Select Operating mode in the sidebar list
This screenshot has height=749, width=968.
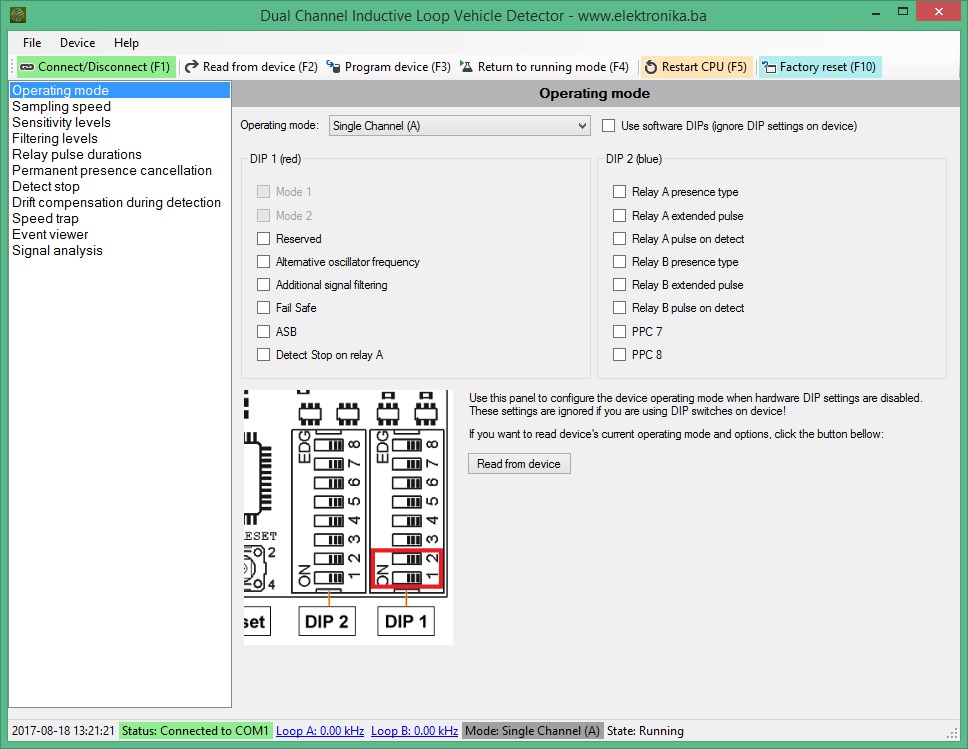pyautogui.click(x=120, y=90)
